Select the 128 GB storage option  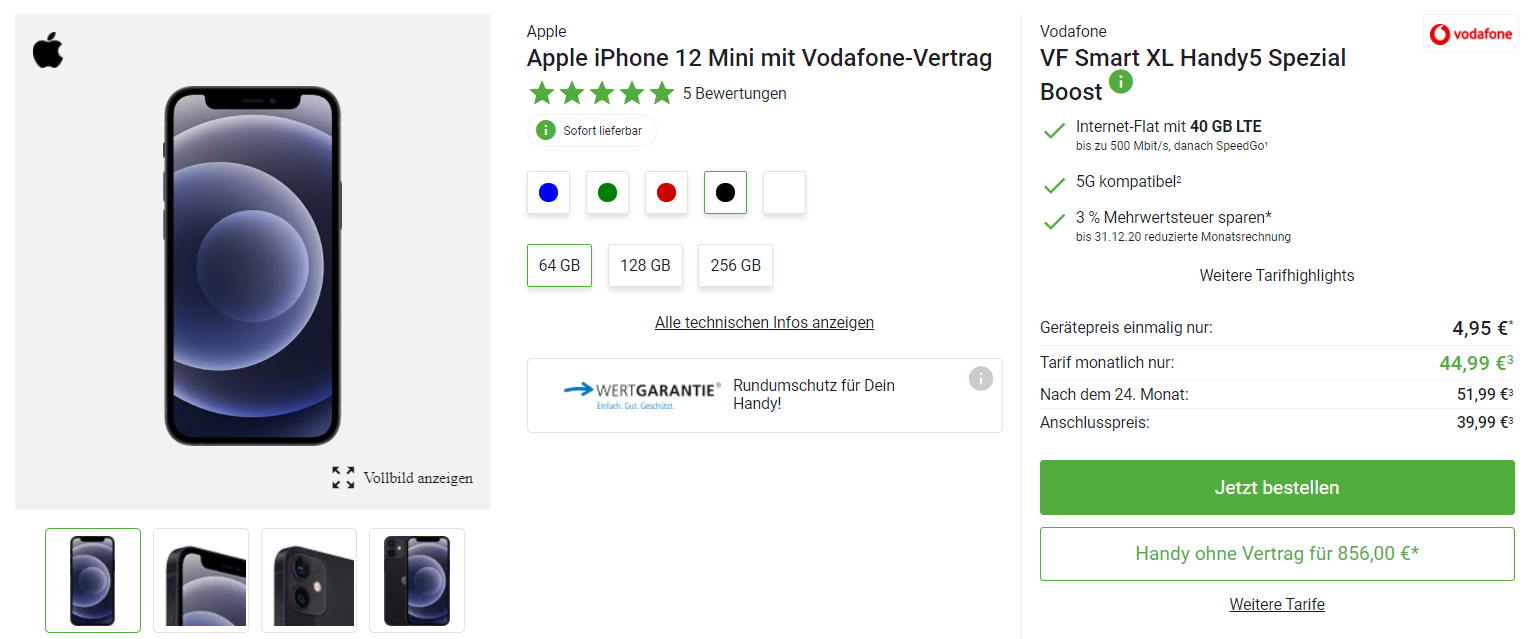click(645, 265)
